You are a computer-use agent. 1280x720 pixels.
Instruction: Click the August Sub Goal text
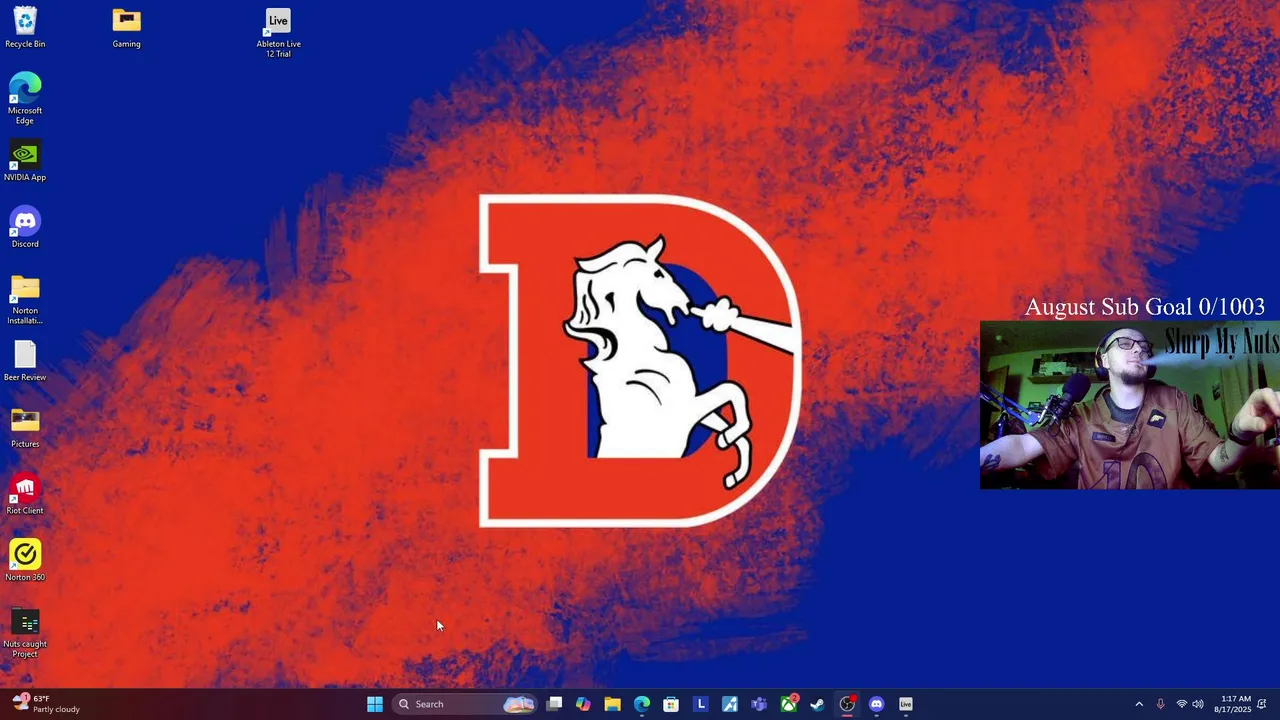(1145, 307)
